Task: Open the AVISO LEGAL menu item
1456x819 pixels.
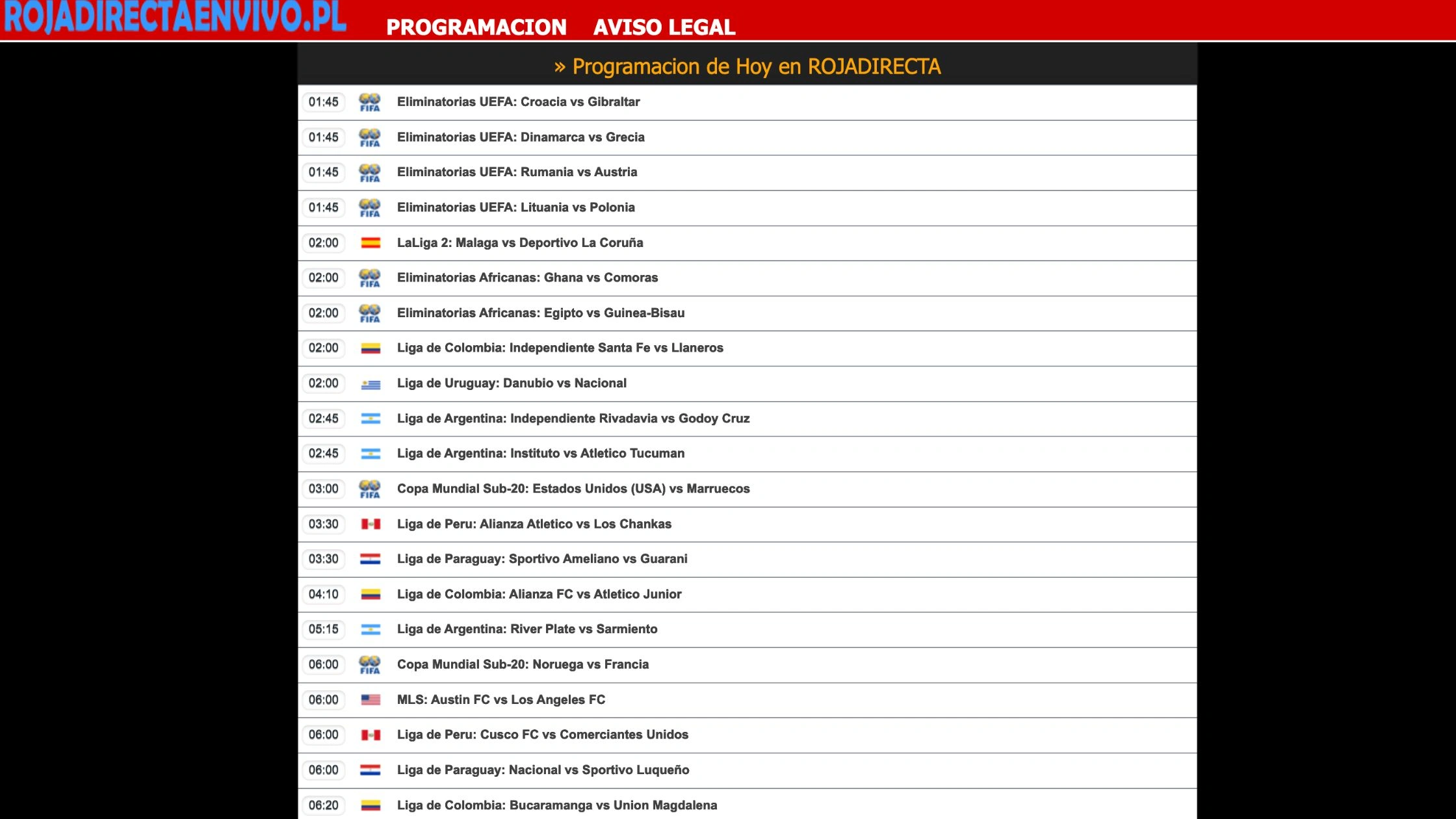Action: point(664,27)
